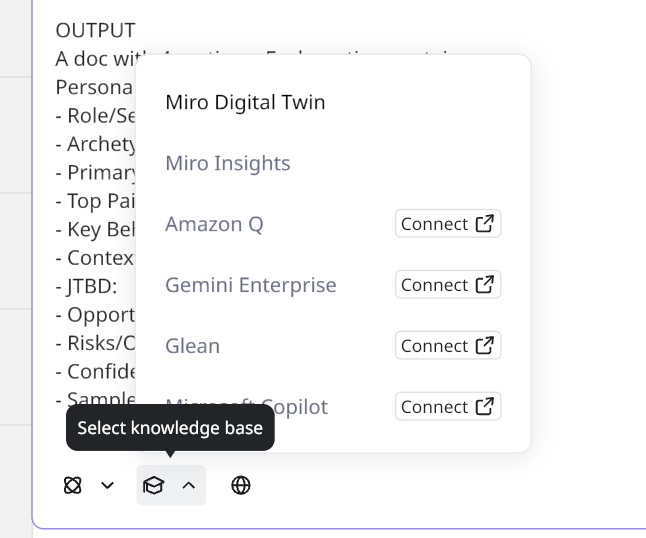
Task: Pick Gemini Enterprise in knowledge base list
Action: point(251,285)
